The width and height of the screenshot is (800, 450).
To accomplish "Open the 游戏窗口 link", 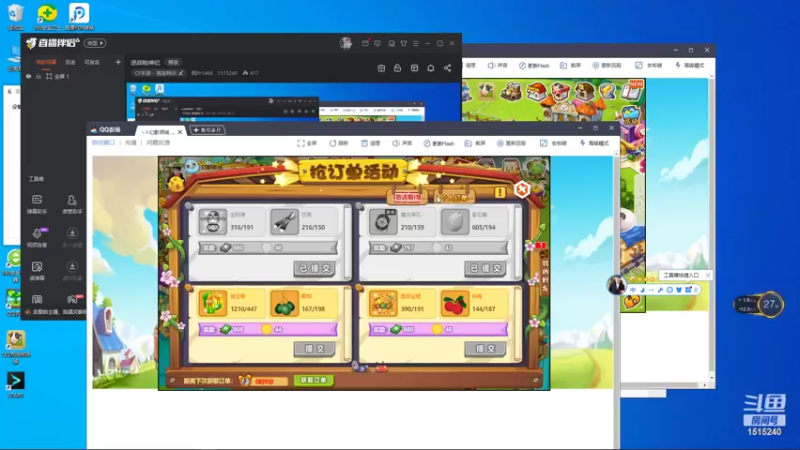I will pos(103,143).
